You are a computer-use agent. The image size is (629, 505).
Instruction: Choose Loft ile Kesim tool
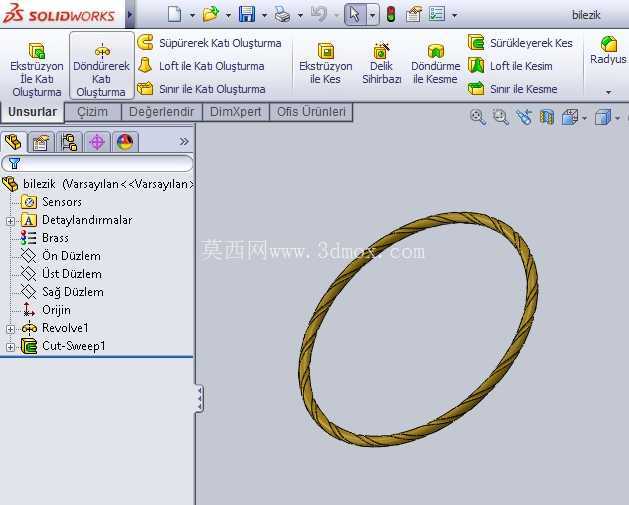tap(510, 66)
